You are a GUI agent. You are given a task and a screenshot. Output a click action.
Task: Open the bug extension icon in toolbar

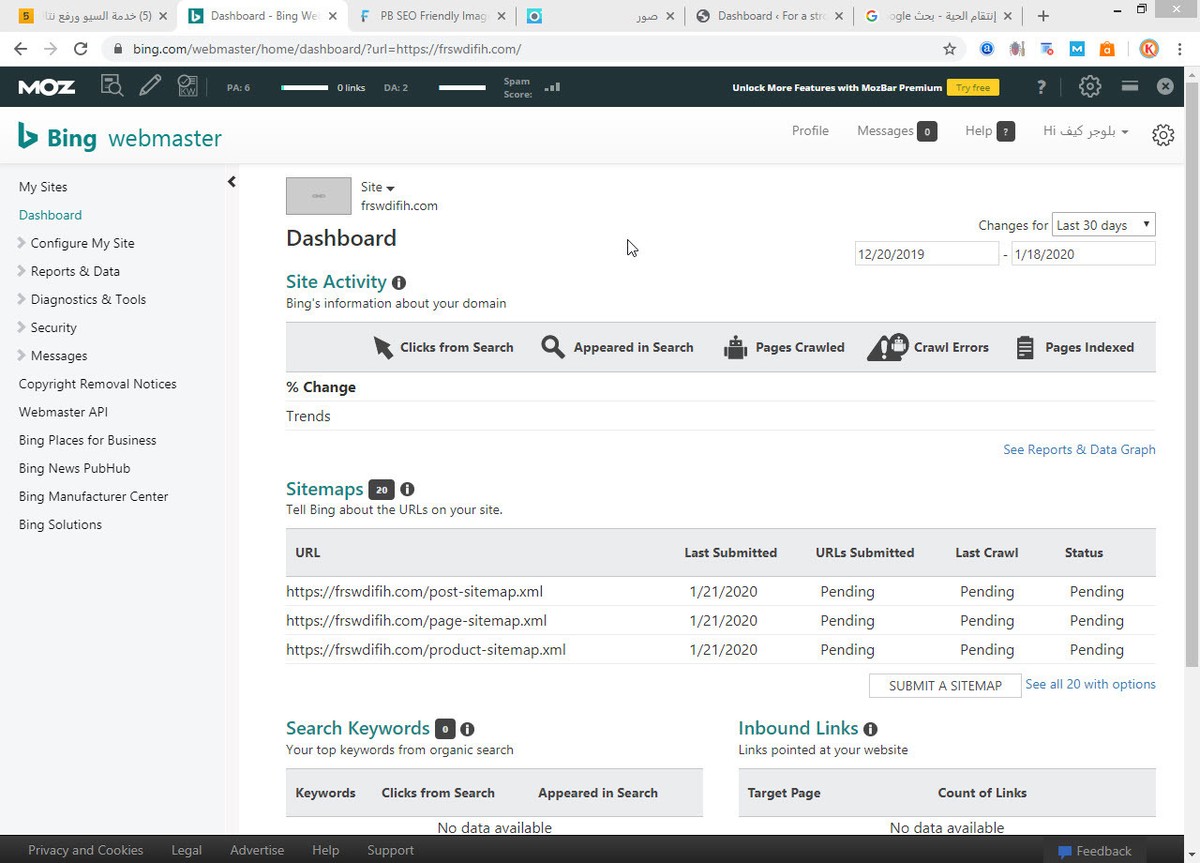coord(1017,49)
